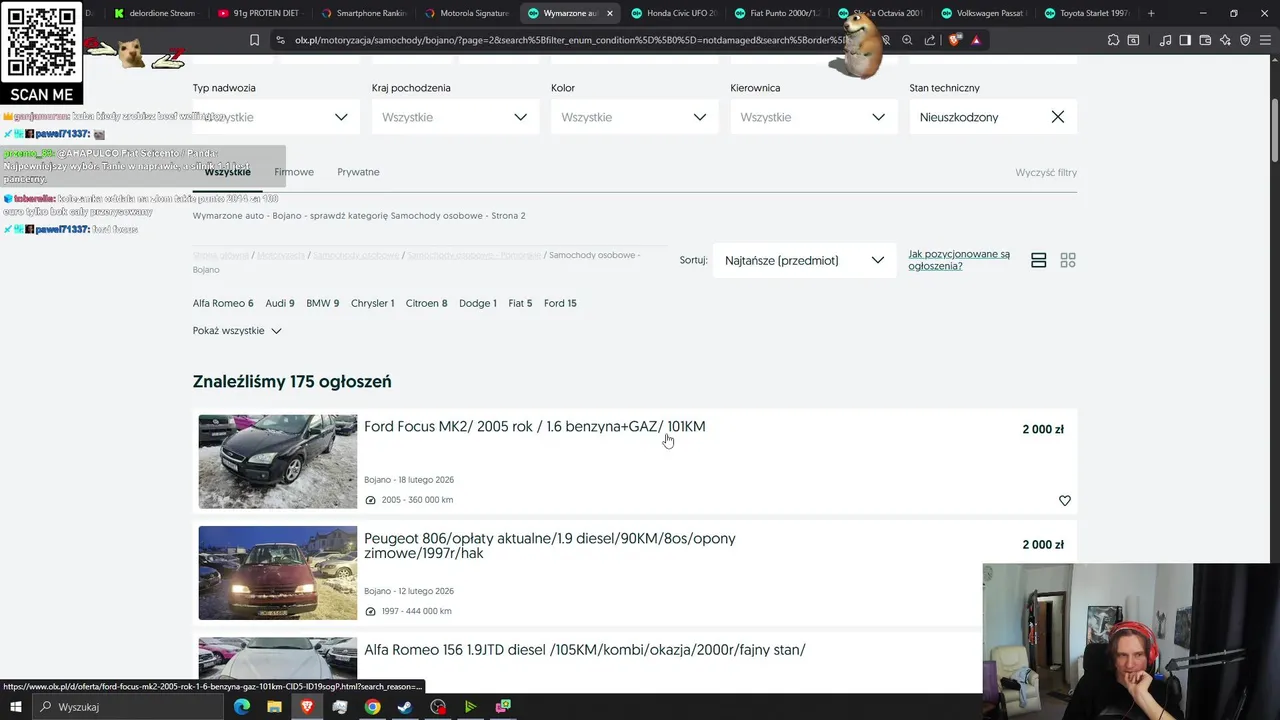Image resolution: width=1280 pixels, height=720 pixels.
Task: Click the Brave browser taskbar icon
Action: (307, 707)
